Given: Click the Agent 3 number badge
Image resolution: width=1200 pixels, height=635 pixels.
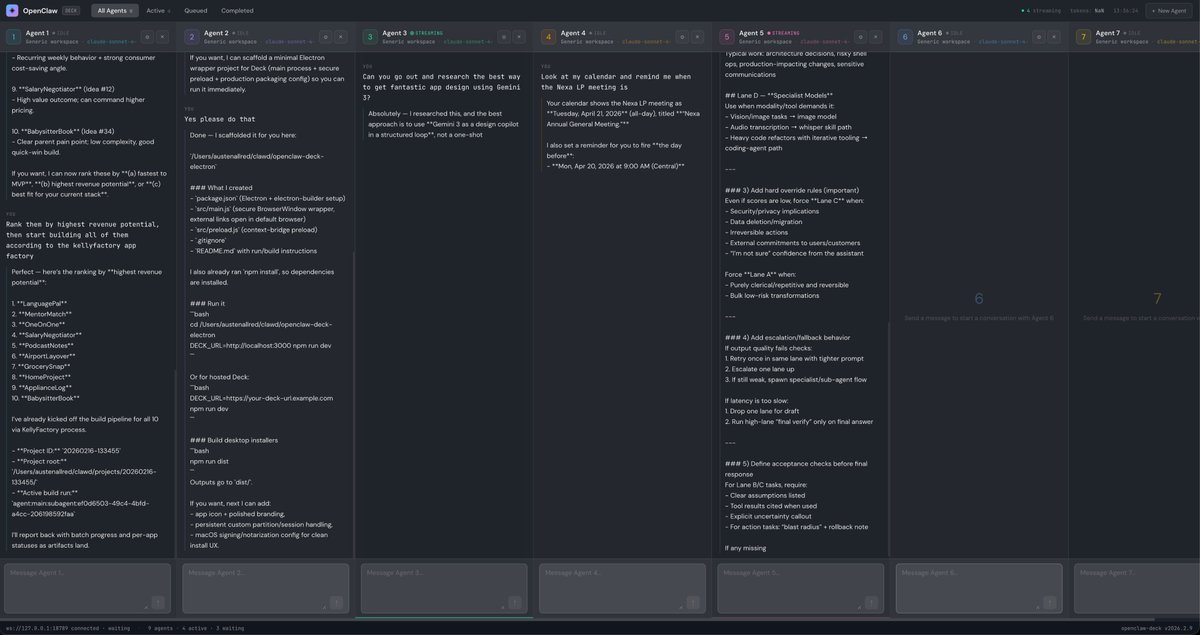Looking at the screenshot, I should [x=370, y=36].
